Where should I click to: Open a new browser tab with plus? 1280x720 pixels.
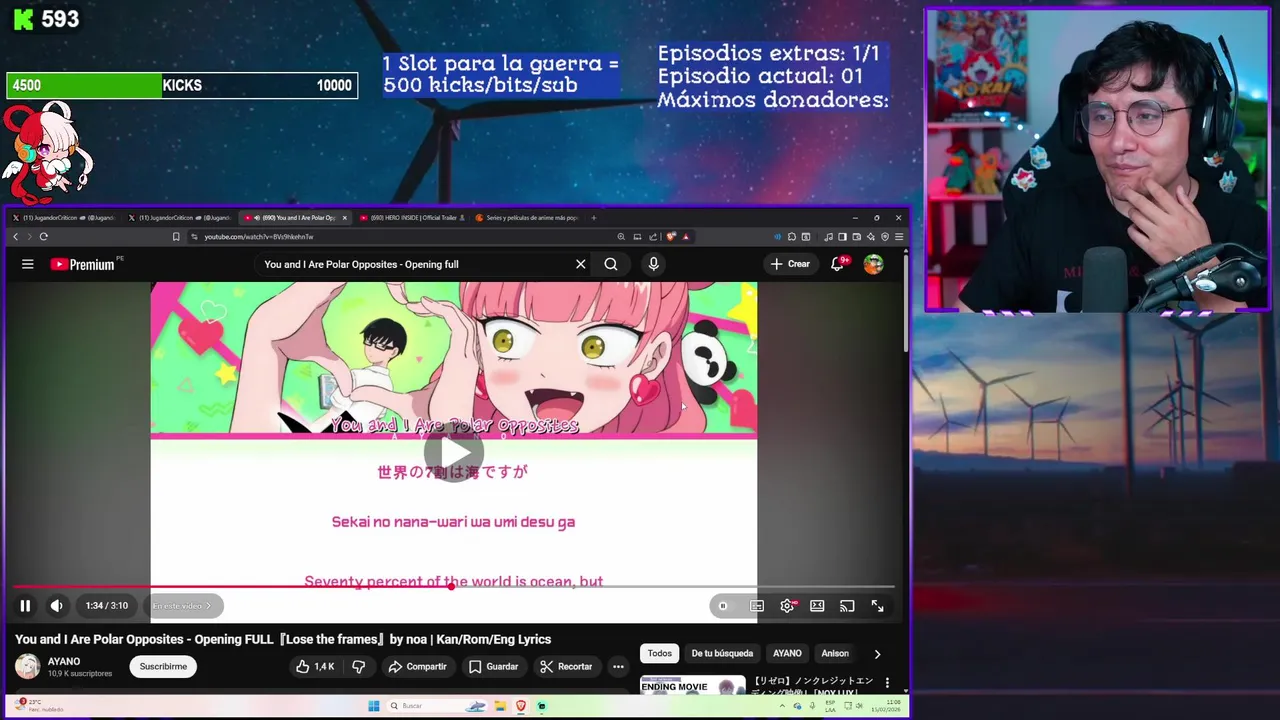(x=594, y=217)
